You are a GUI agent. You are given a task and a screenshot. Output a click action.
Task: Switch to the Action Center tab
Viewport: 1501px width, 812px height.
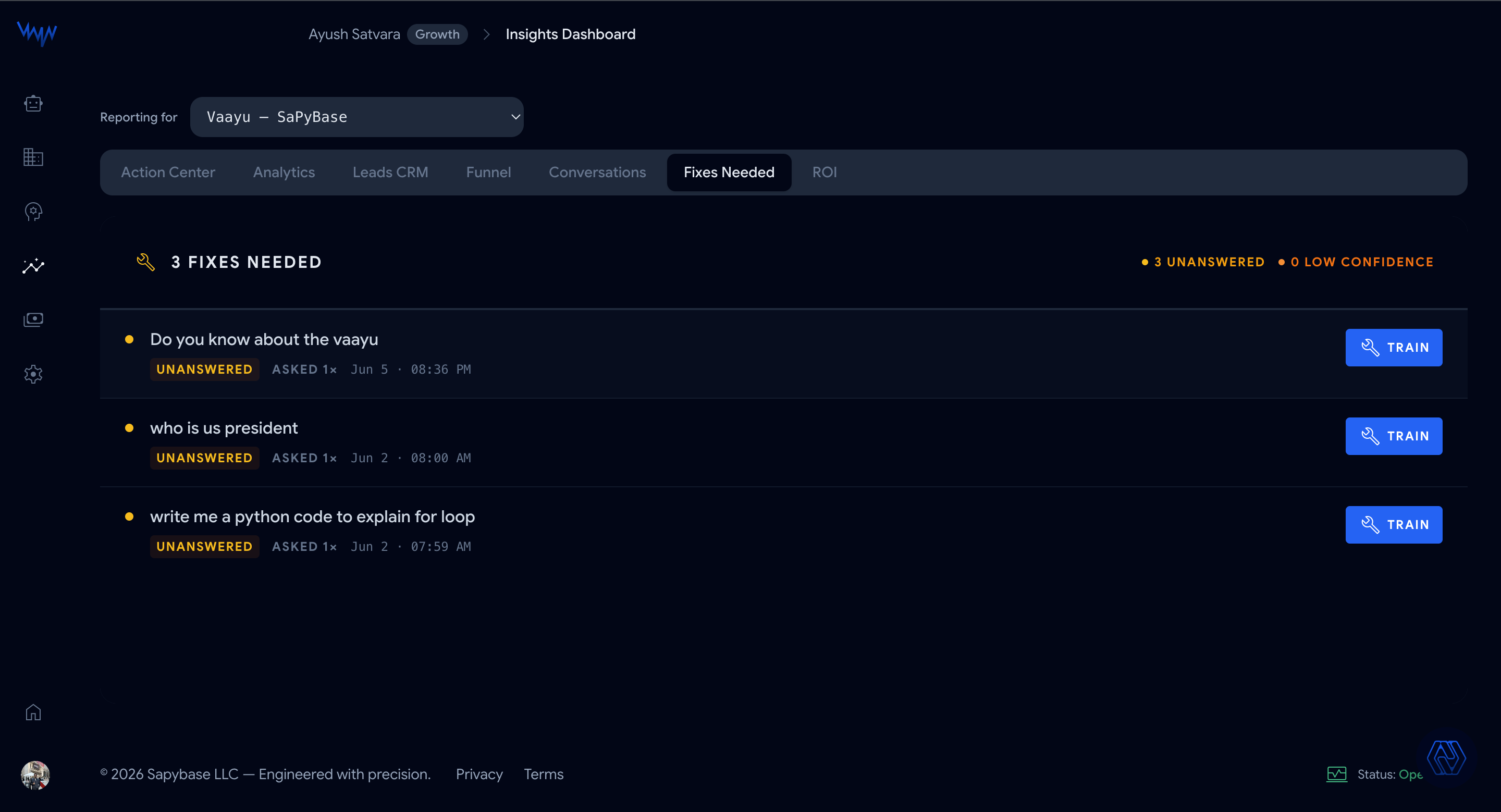168,173
